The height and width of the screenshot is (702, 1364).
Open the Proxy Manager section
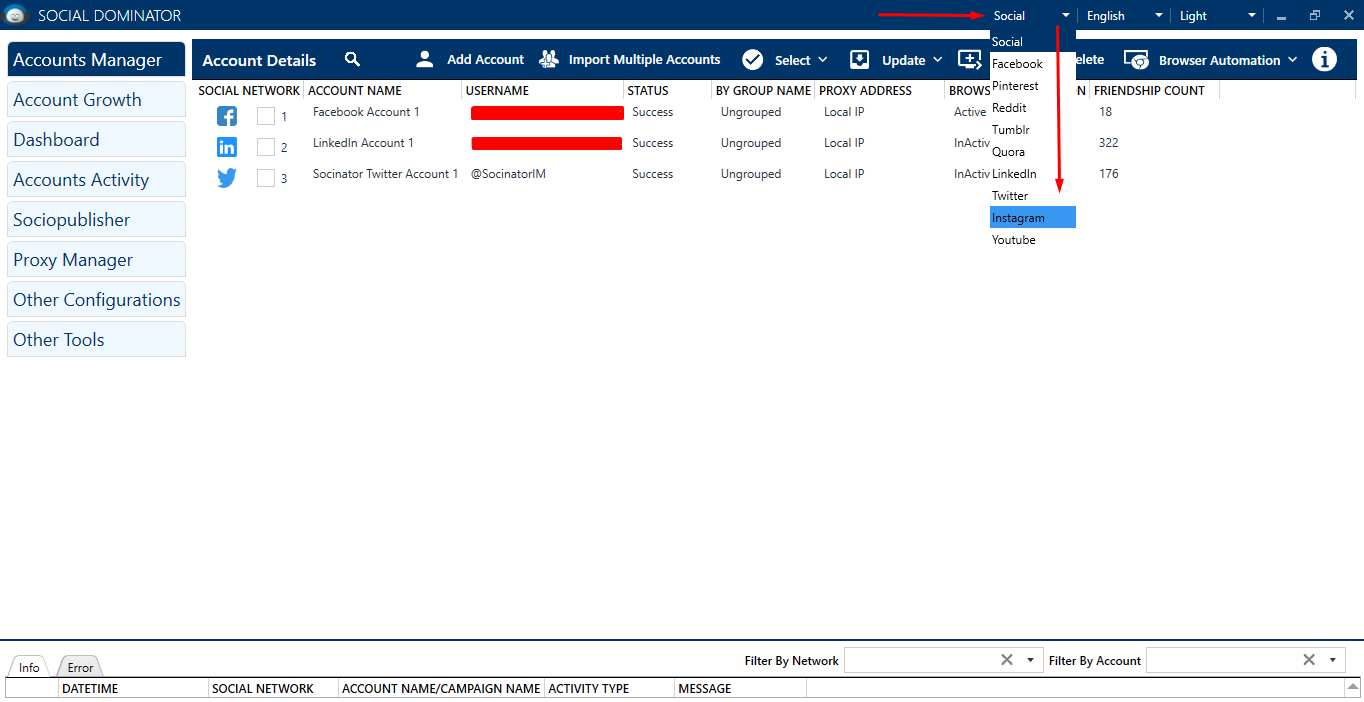pos(96,260)
